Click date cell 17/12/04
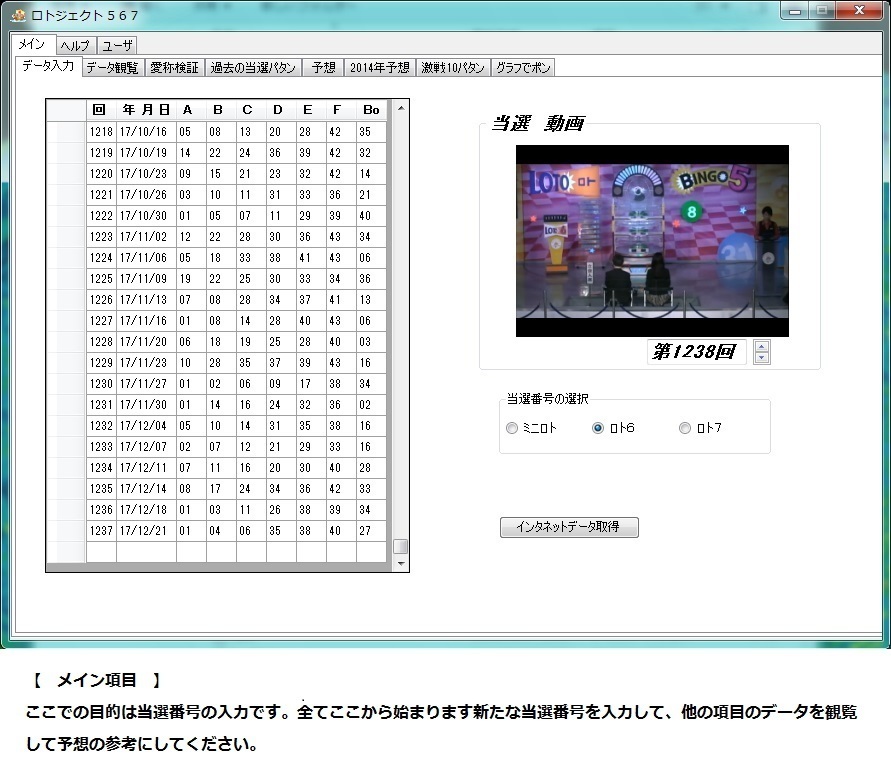This screenshot has height=762, width=891. [146, 426]
